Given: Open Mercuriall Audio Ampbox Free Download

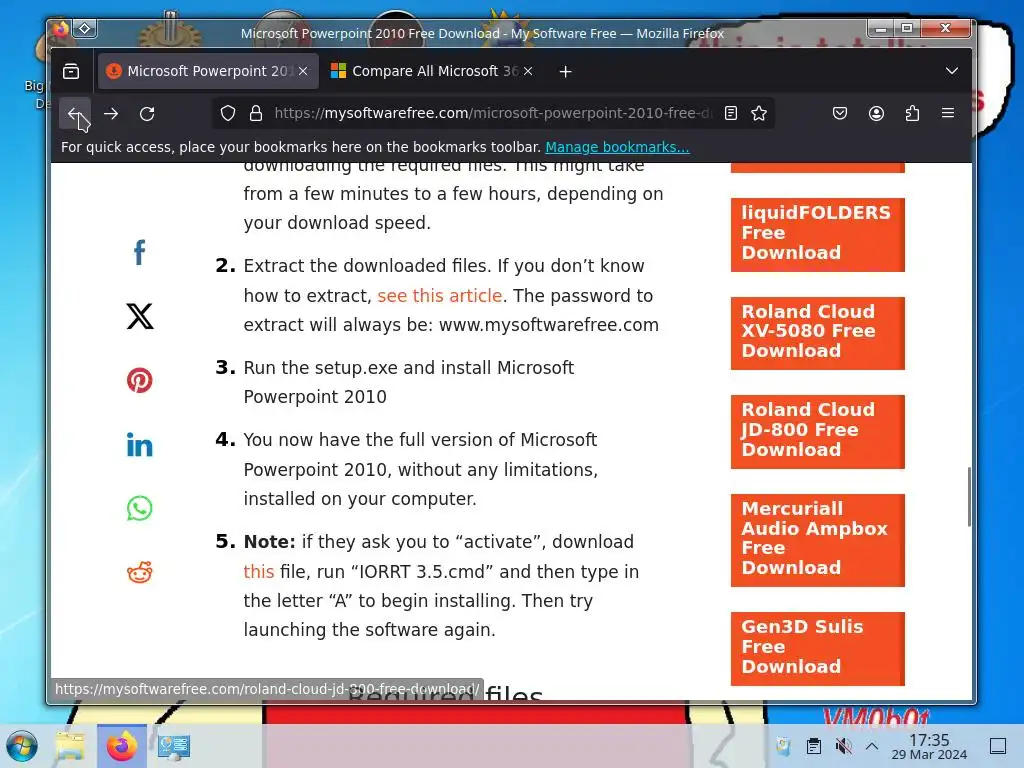Looking at the screenshot, I should click(x=818, y=540).
